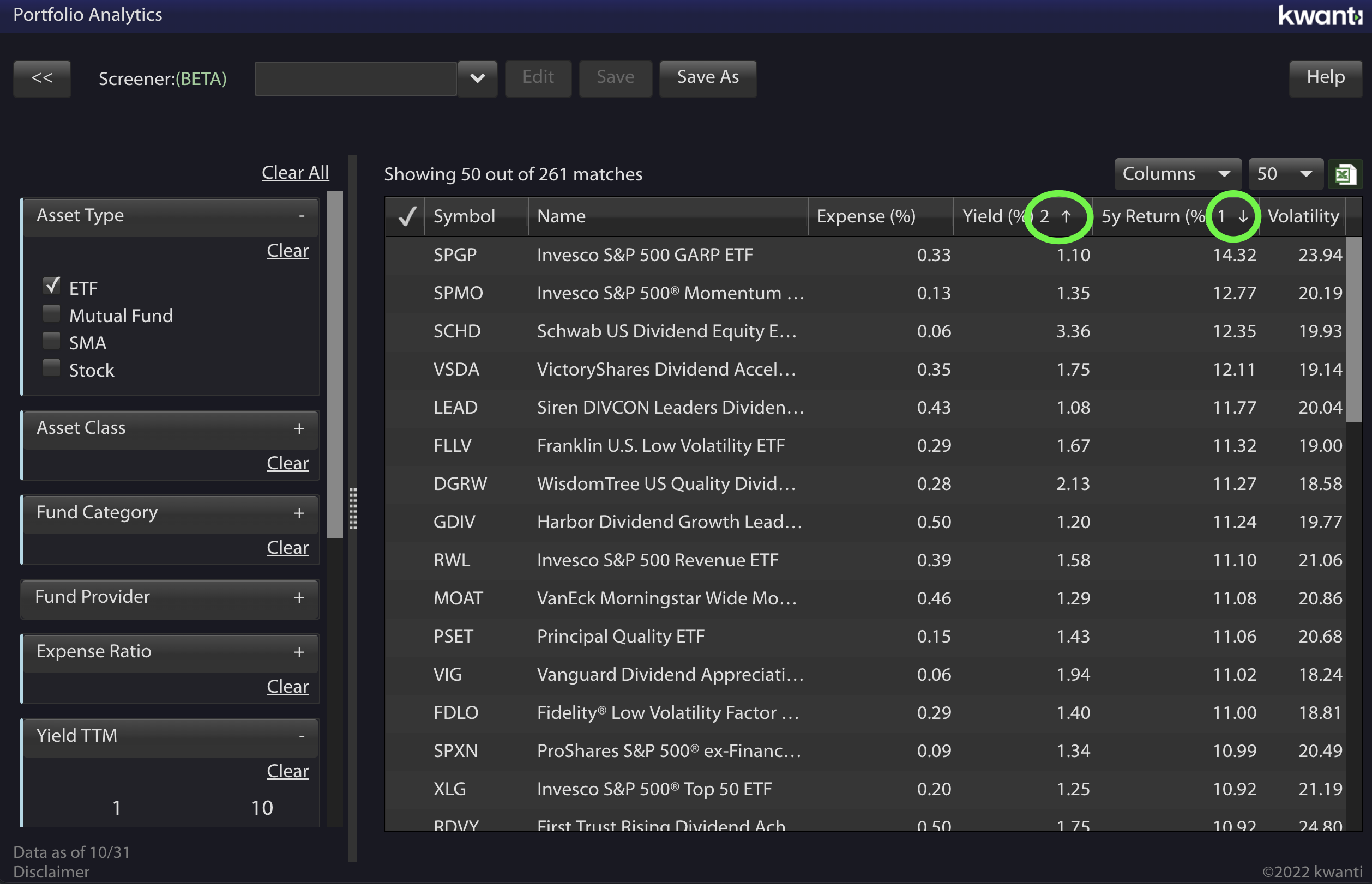
Task: Clear the Asset Type filter
Action: coord(288,251)
